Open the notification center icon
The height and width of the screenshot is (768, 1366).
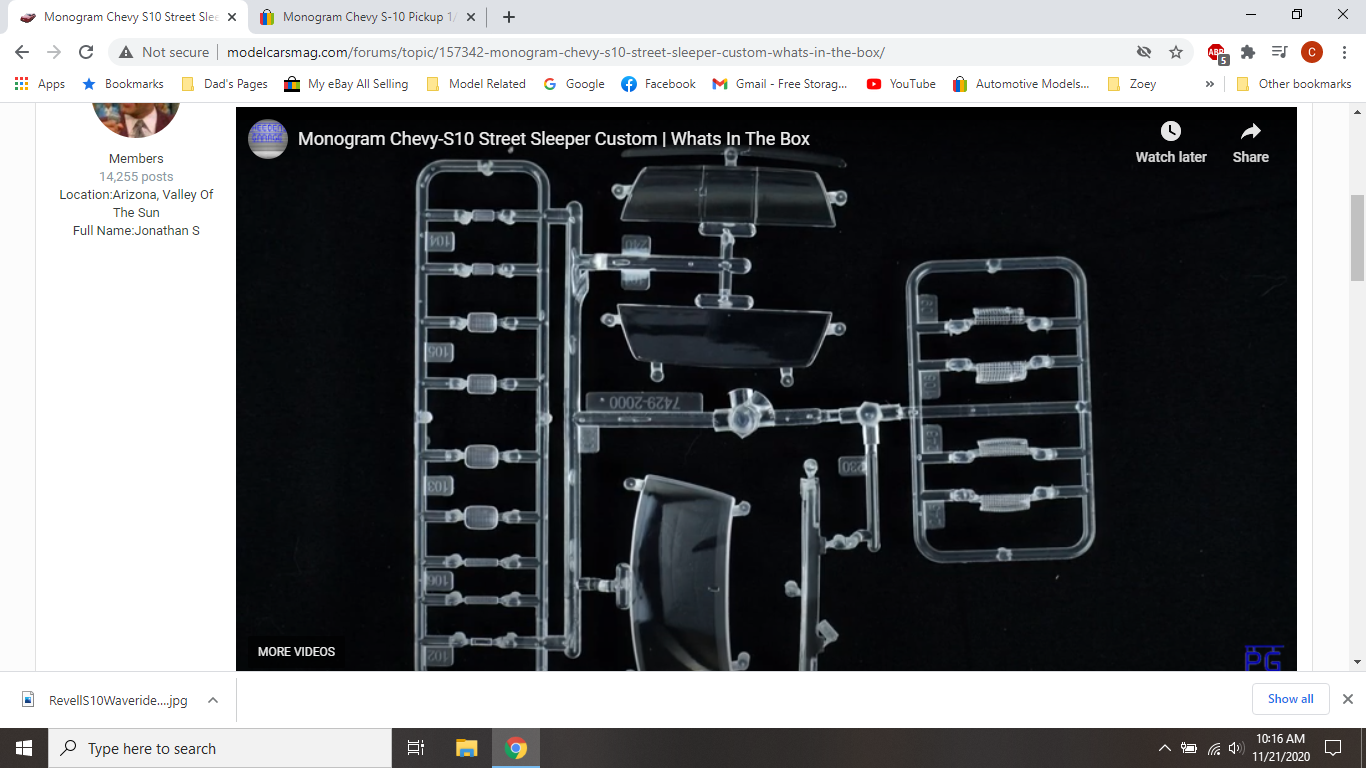(1332, 748)
